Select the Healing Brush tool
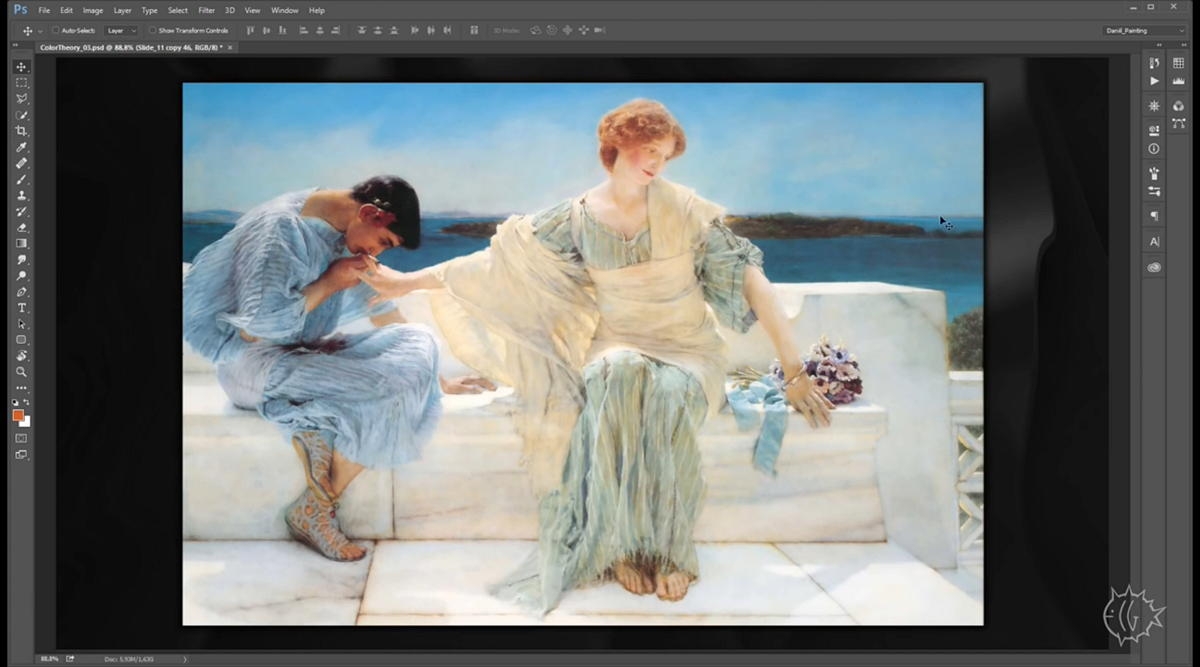Viewport: 1200px width, 667px height. click(x=21, y=164)
